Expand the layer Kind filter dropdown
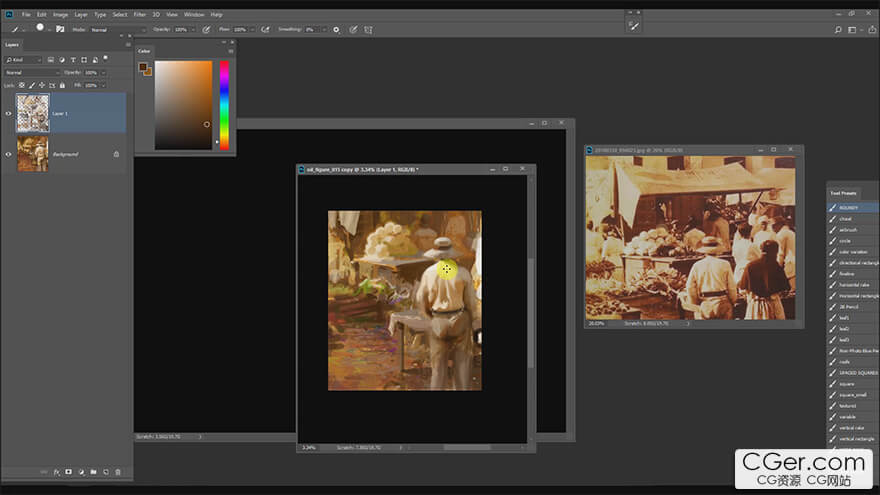Image resolution: width=880 pixels, height=495 pixels. tap(23, 60)
